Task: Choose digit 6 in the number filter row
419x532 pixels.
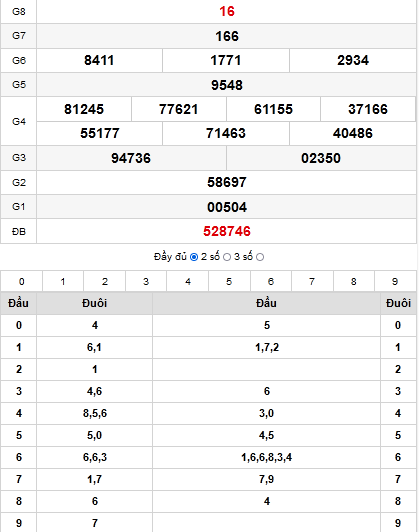Action: point(270,281)
